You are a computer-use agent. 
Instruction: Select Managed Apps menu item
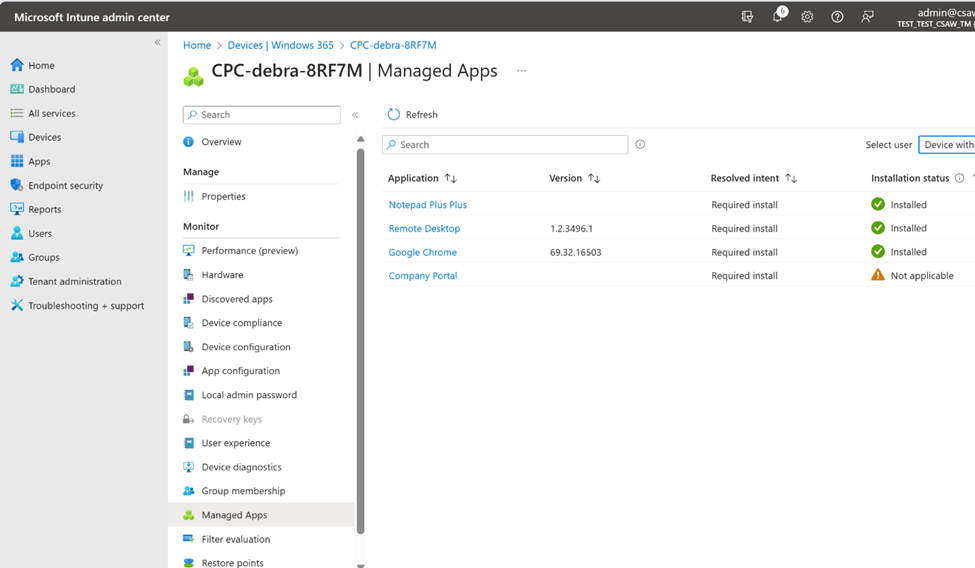[x=261, y=514]
